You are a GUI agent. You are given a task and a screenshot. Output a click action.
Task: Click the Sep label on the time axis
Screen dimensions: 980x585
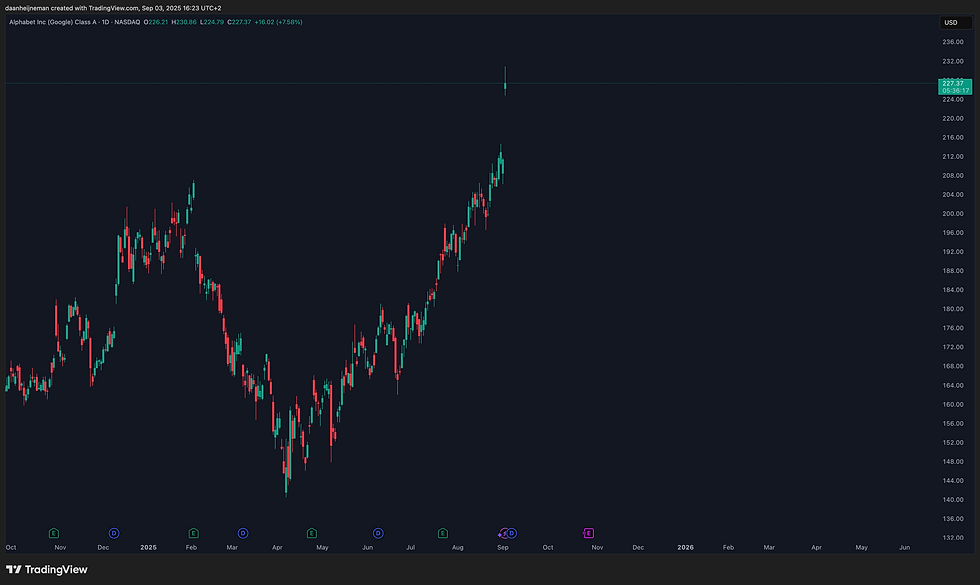(503, 548)
